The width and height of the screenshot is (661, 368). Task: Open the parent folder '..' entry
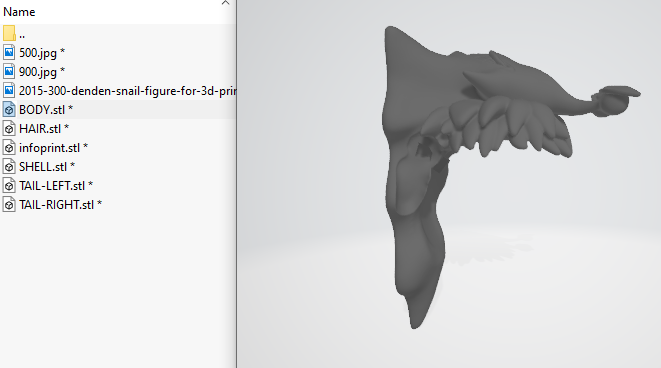tap(118, 34)
